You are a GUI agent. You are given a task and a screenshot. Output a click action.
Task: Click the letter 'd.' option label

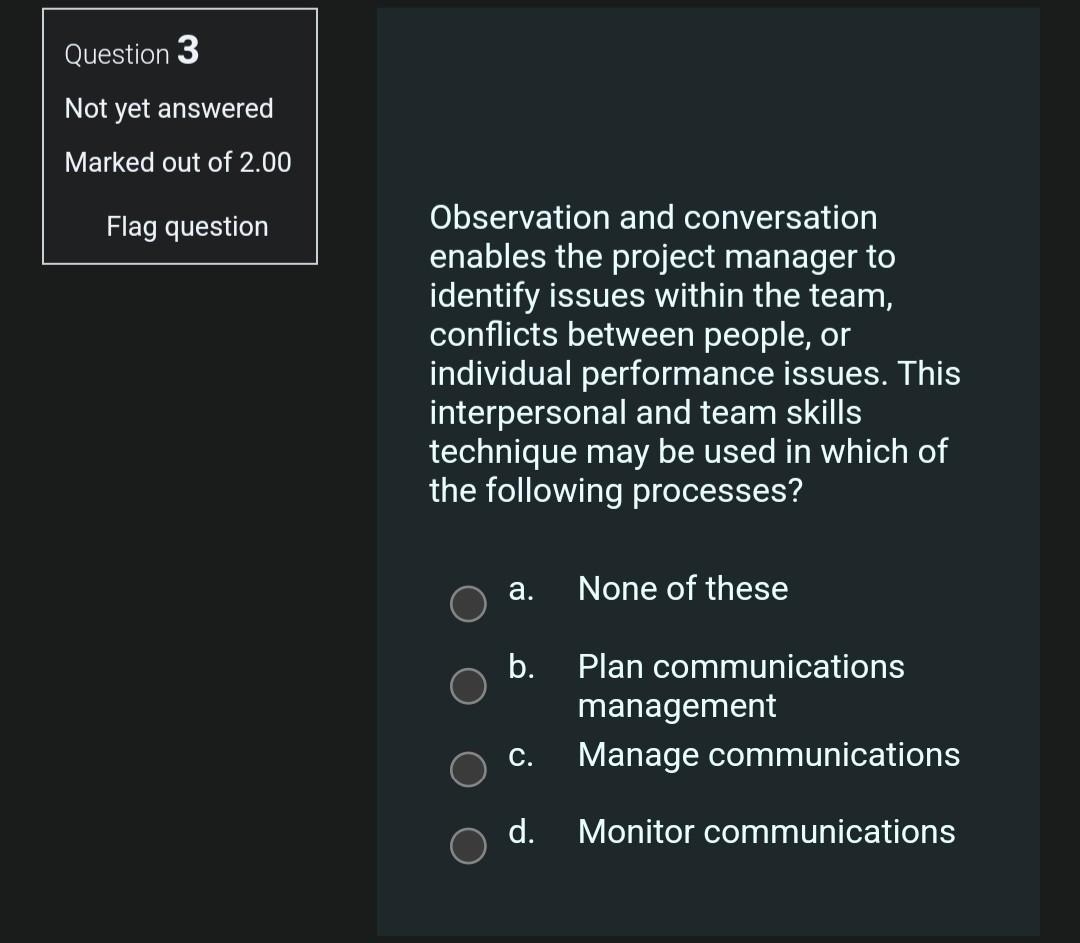520,832
